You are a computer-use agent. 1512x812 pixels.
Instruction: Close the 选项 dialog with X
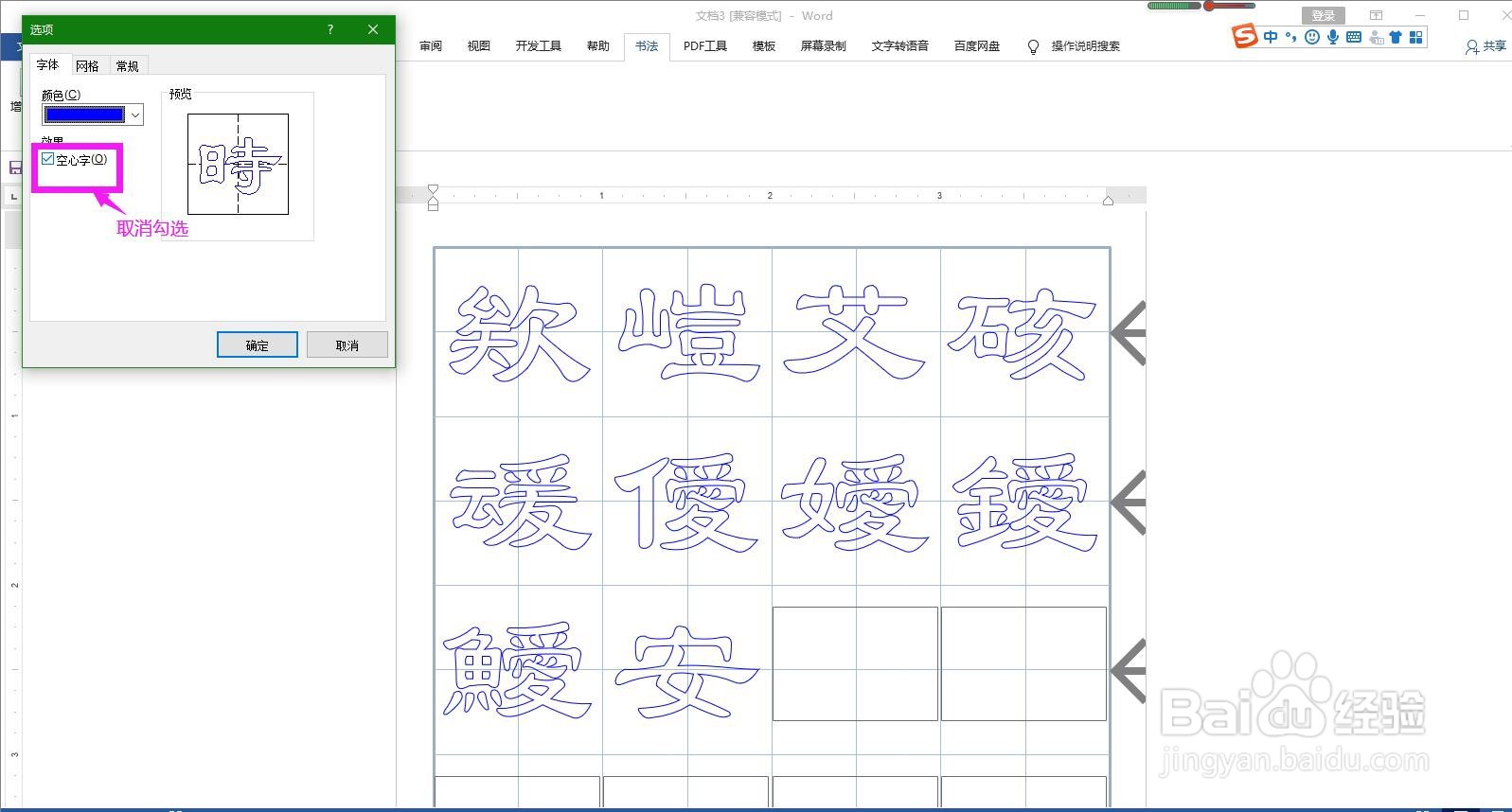point(373,29)
